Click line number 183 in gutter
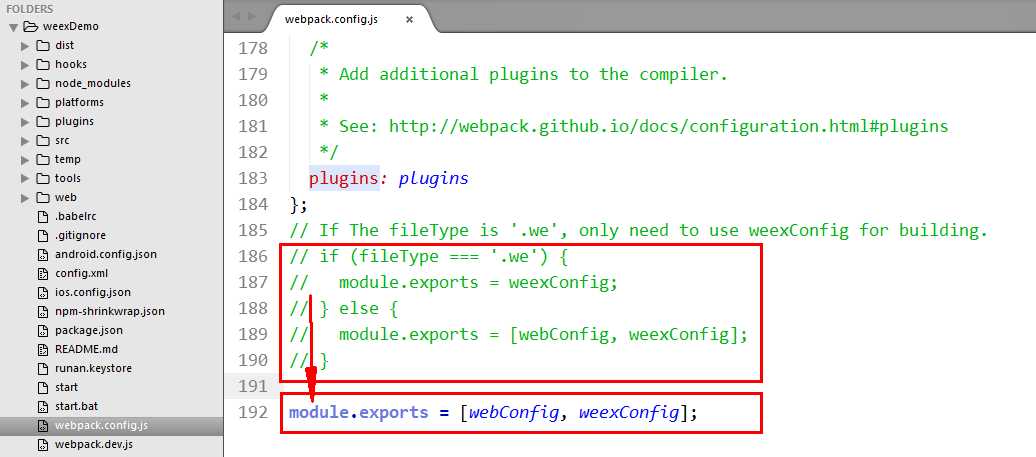The height and width of the screenshot is (457, 1036). (252, 178)
